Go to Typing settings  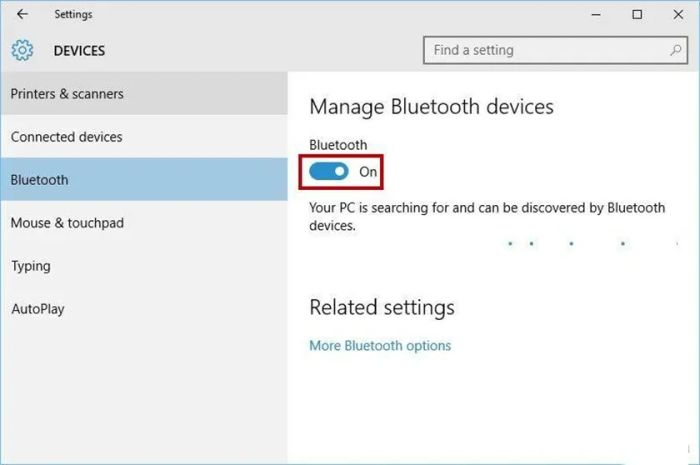(x=144, y=266)
